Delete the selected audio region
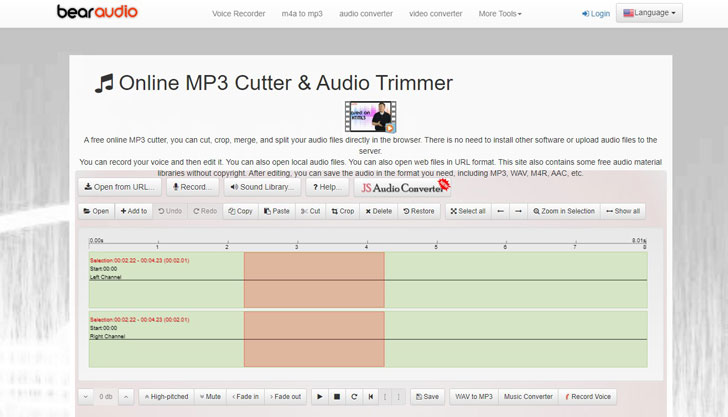Image resolution: width=728 pixels, height=417 pixels. pyautogui.click(x=378, y=211)
